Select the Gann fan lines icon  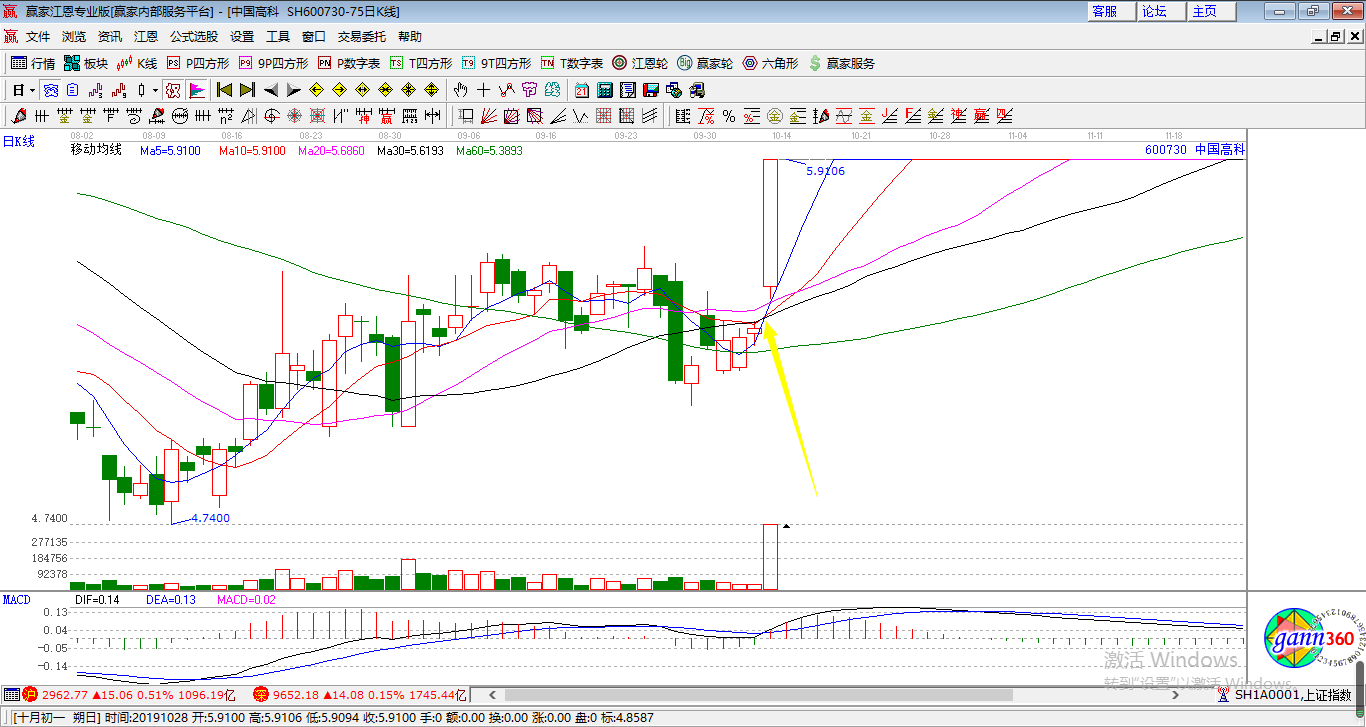point(487,115)
